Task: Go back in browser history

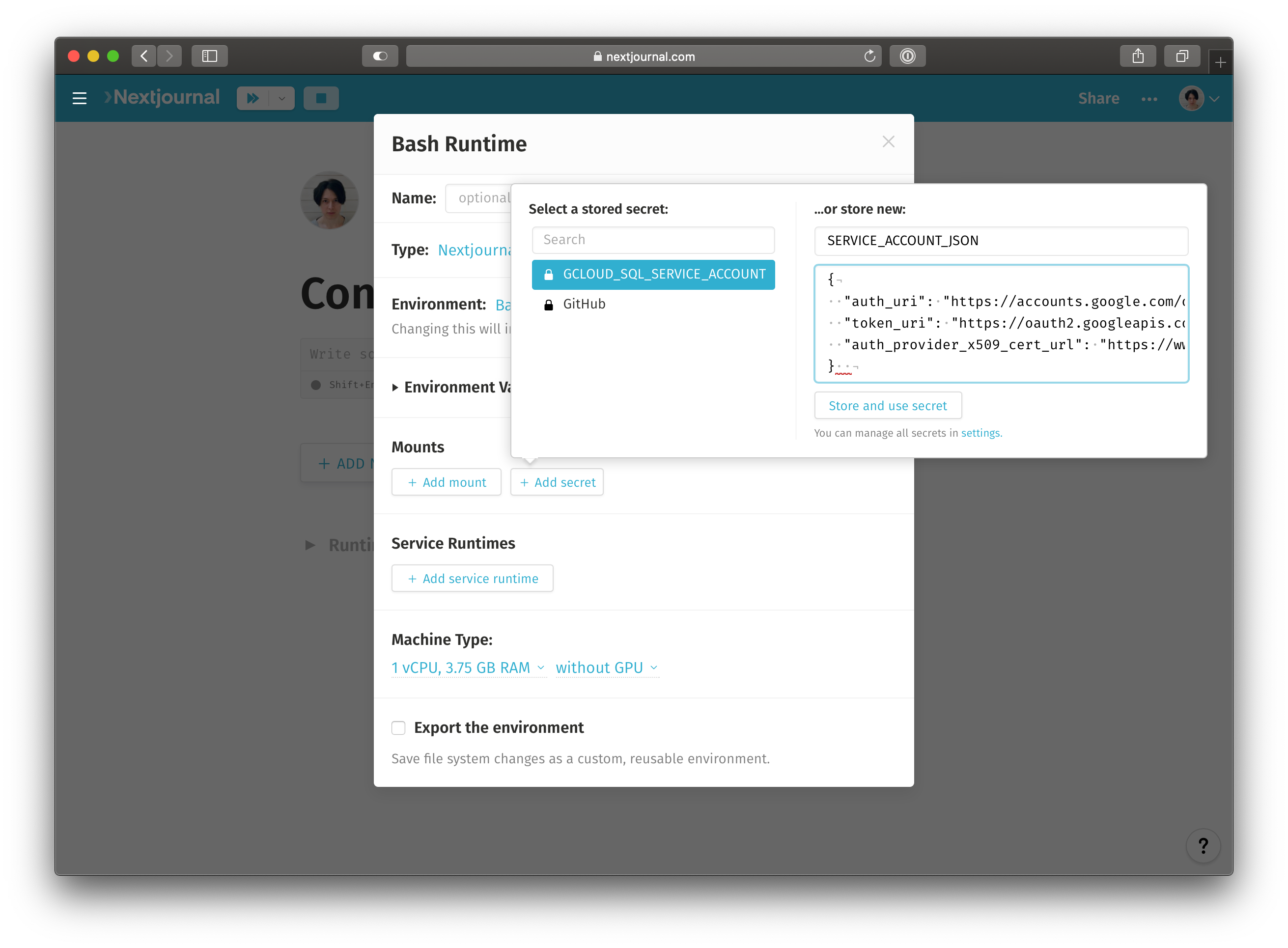Action: click(x=144, y=56)
